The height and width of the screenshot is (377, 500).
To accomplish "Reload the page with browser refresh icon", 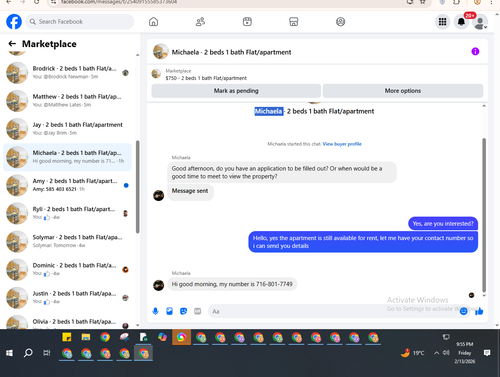I will 37,2.
